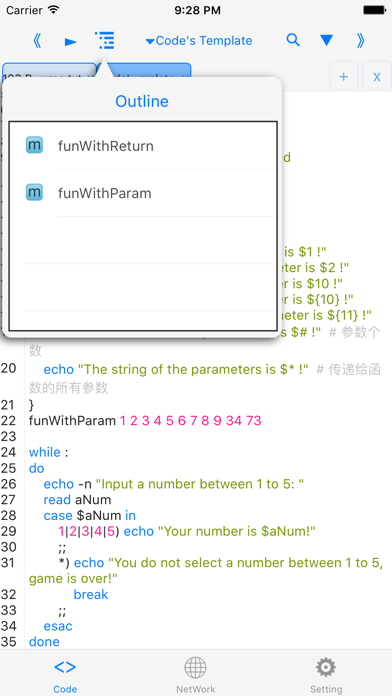Tap the 'while :' line

48,452
